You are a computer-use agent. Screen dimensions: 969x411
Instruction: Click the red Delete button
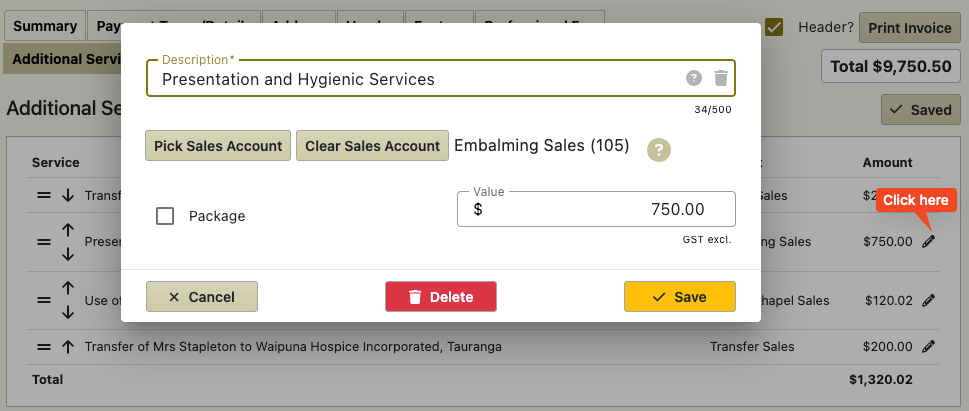tap(441, 297)
